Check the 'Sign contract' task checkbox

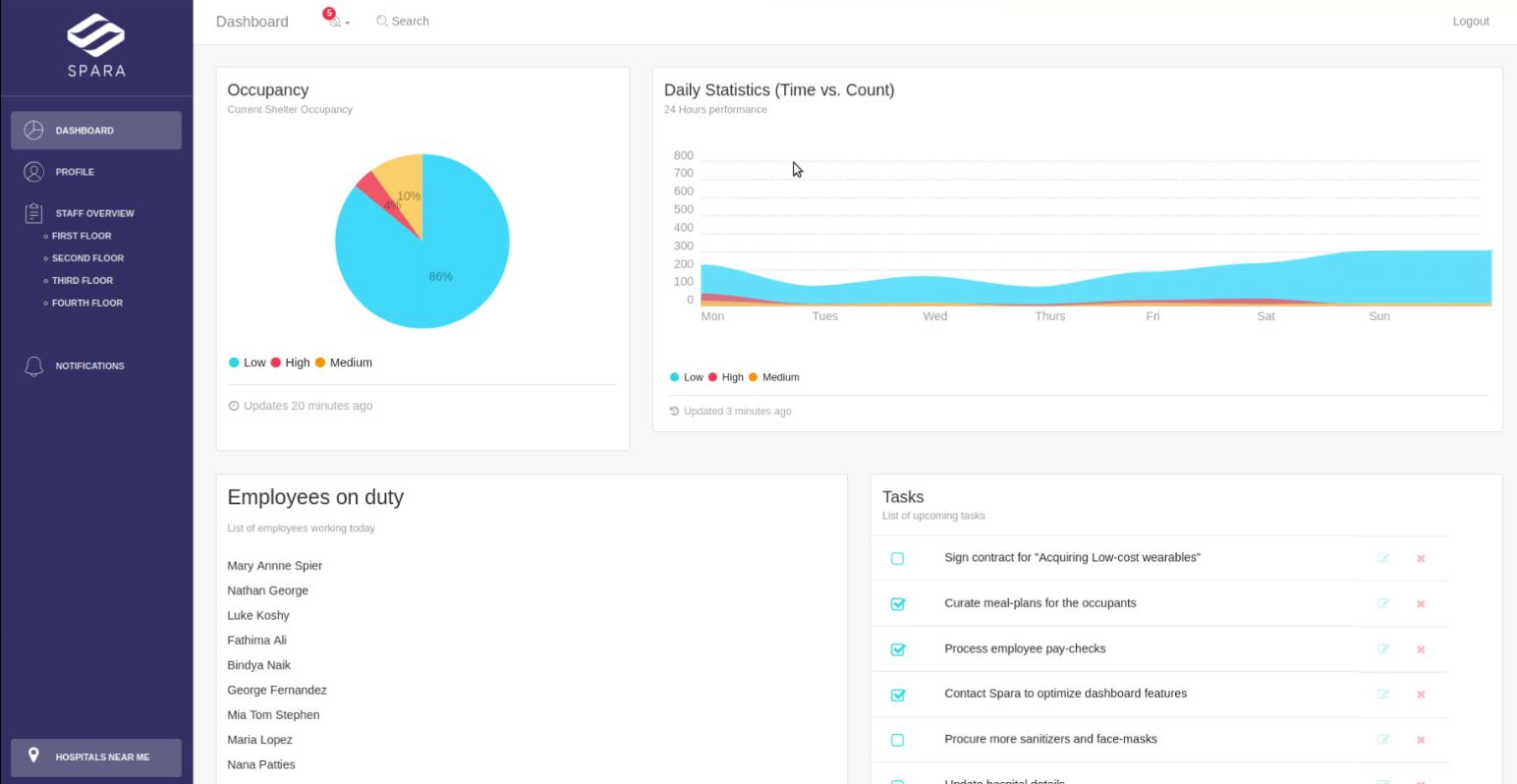(x=897, y=558)
